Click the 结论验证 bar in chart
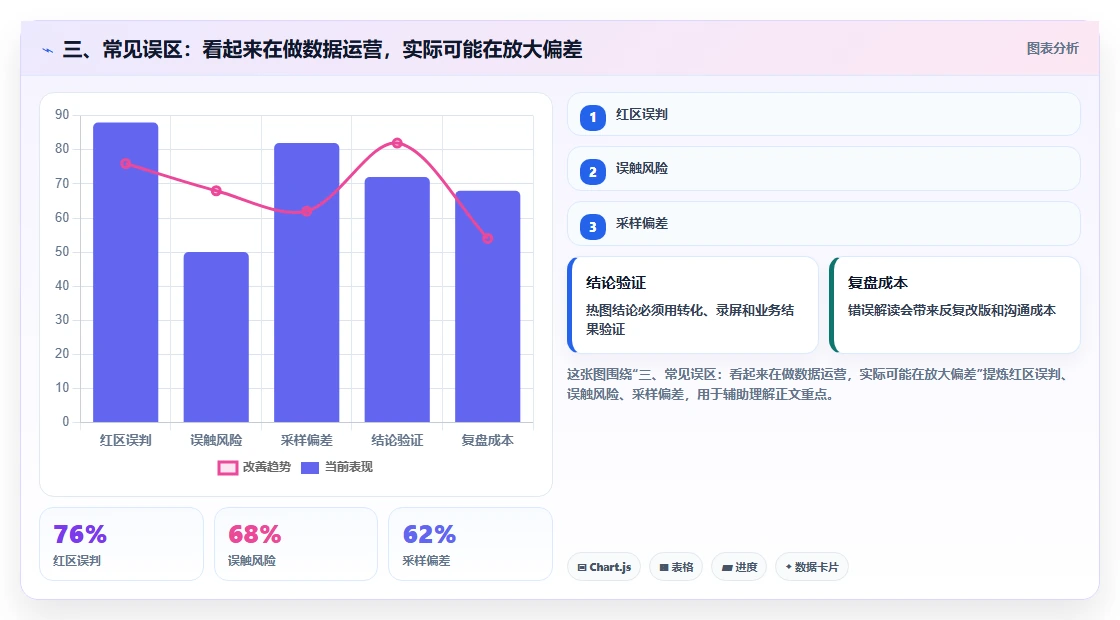1120x620 pixels. point(397,299)
